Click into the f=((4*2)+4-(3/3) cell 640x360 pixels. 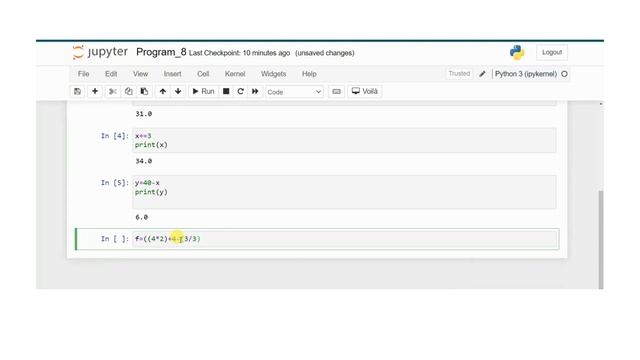(345, 239)
